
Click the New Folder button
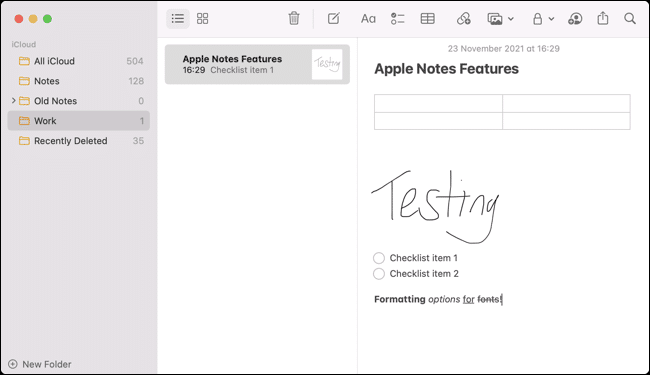[x=40, y=364]
